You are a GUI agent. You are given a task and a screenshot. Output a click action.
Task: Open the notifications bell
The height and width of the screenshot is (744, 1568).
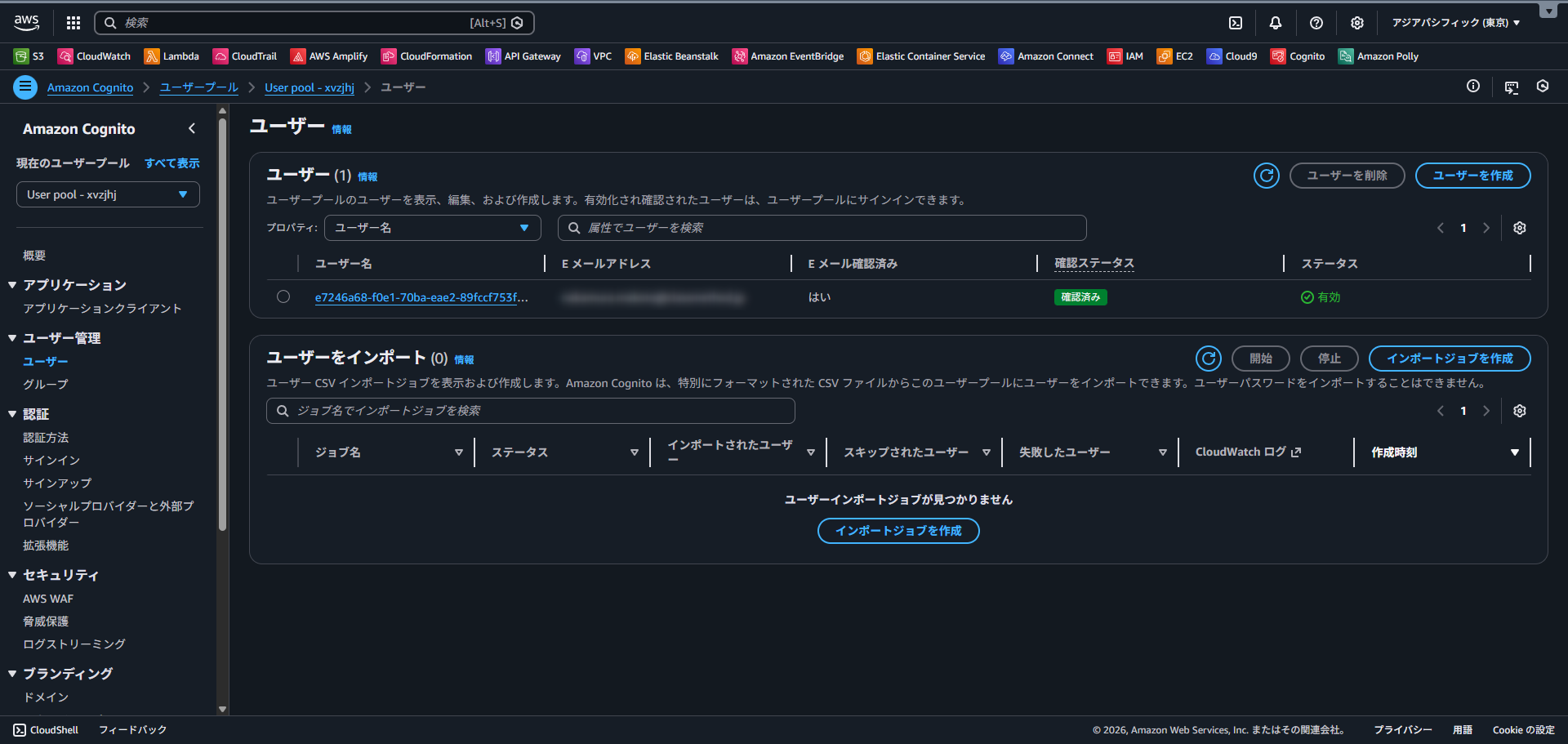pos(1275,23)
